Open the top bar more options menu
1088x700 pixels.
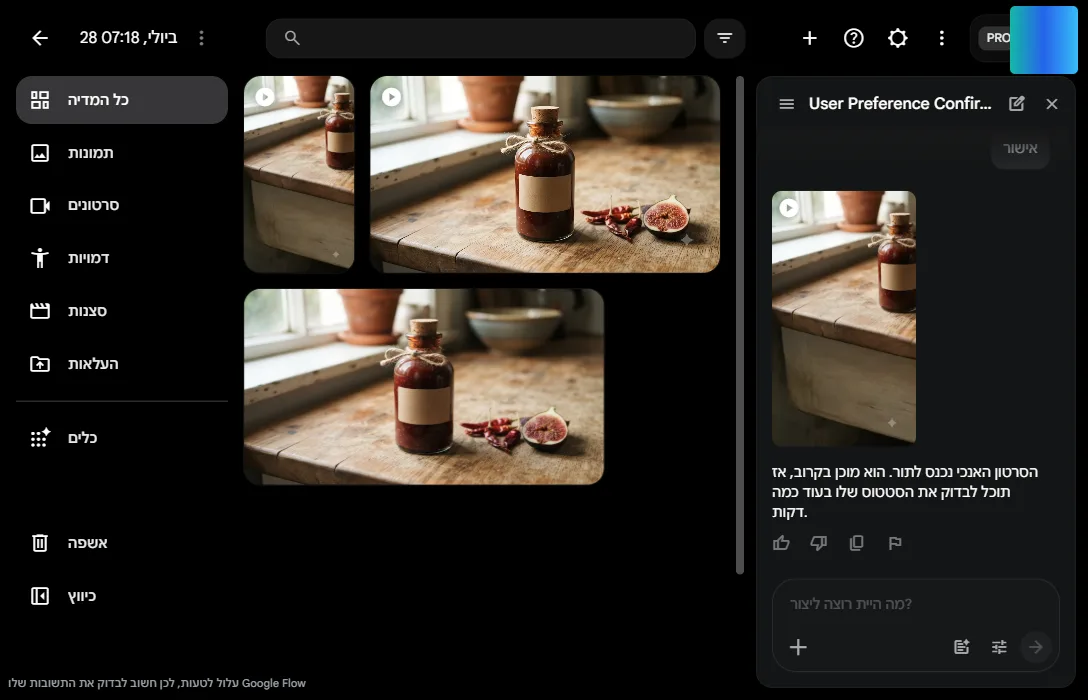point(942,38)
